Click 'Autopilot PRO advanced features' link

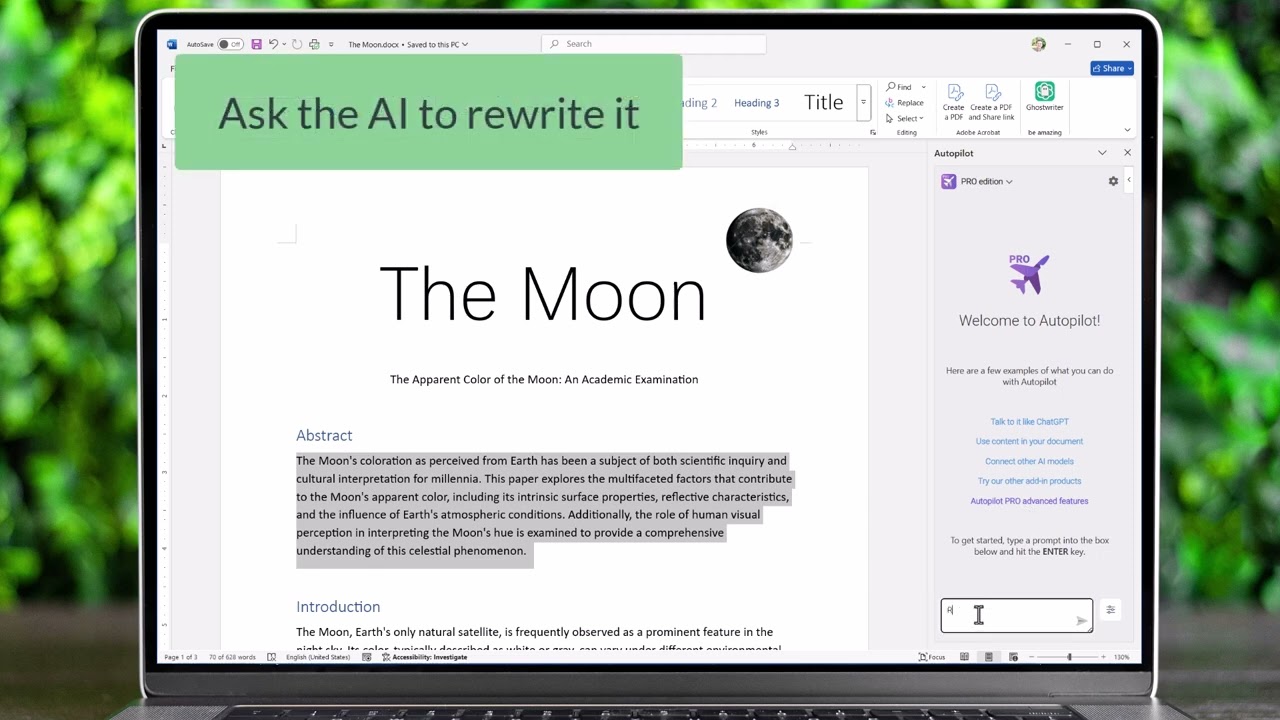click(x=1029, y=501)
